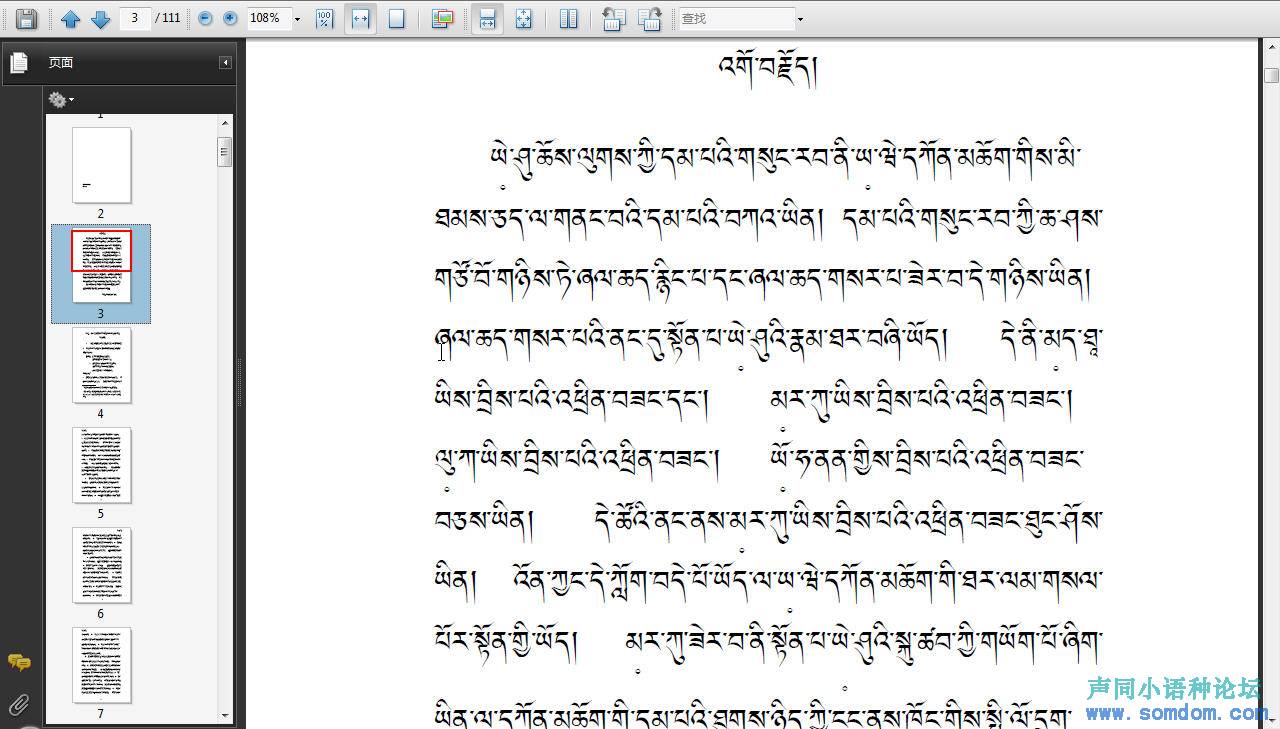Click the snapshot image tool icon

pyautogui.click(x=443, y=18)
